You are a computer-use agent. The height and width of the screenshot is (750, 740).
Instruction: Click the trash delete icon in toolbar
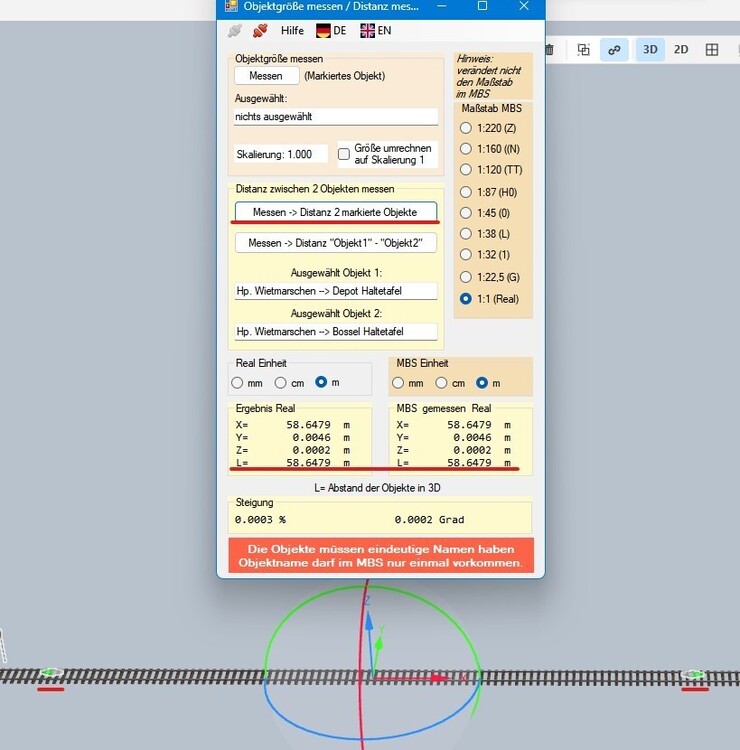point(549,49)
